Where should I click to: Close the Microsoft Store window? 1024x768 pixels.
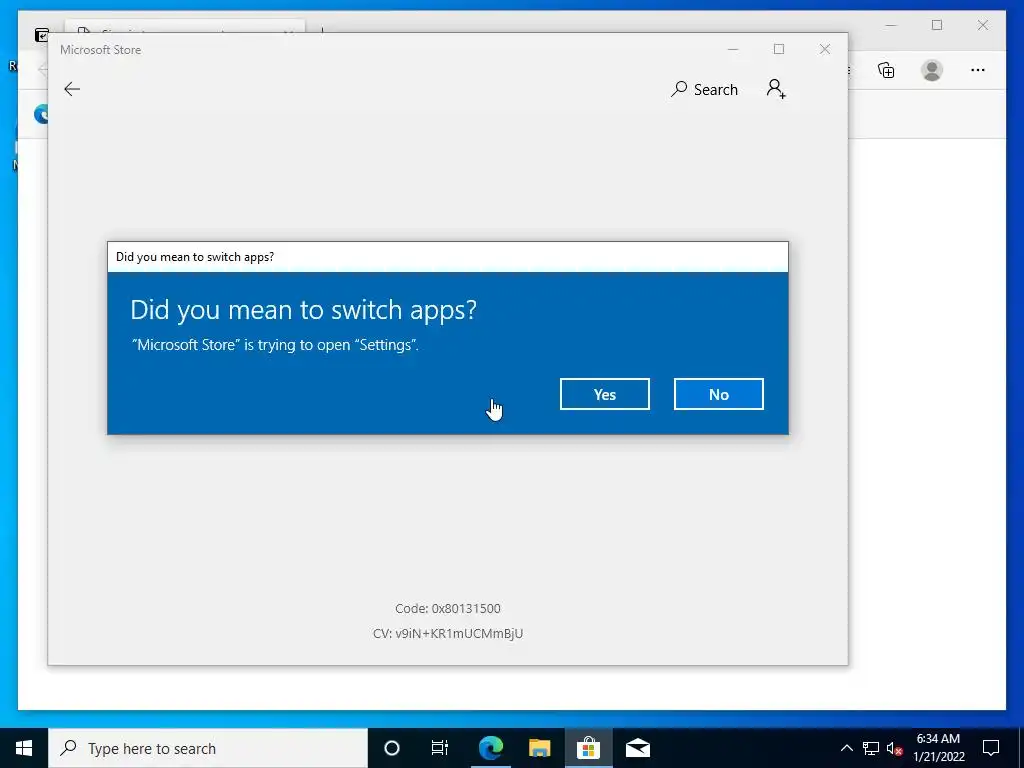(825, 49)
